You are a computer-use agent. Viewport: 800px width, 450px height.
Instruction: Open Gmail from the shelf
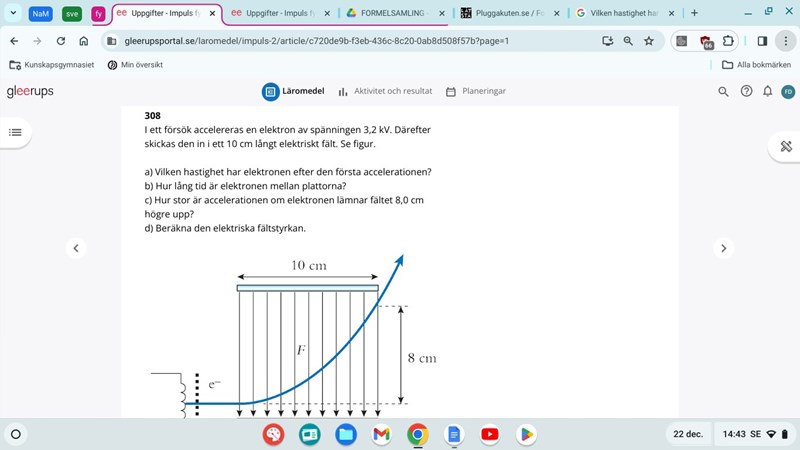click(x=381, y=434)
